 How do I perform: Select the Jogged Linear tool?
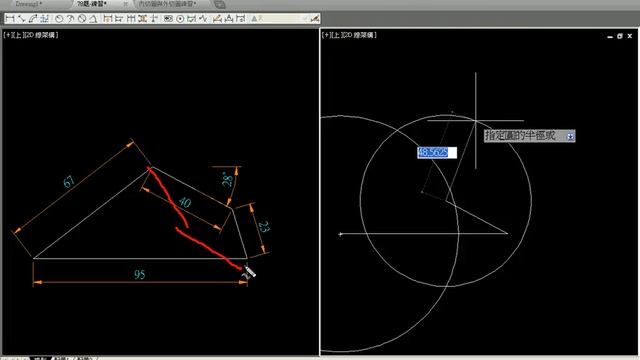point(202,19)
